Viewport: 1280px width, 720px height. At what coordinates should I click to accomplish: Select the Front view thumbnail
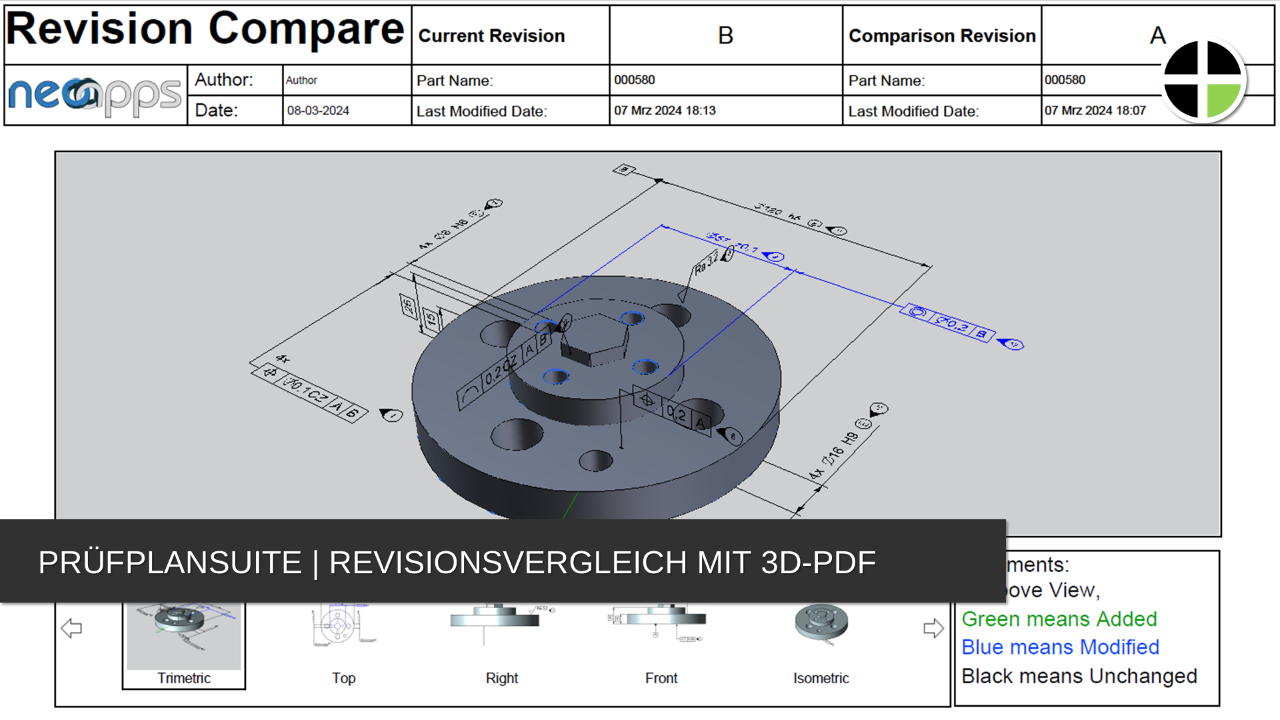[x=661, y=645]
